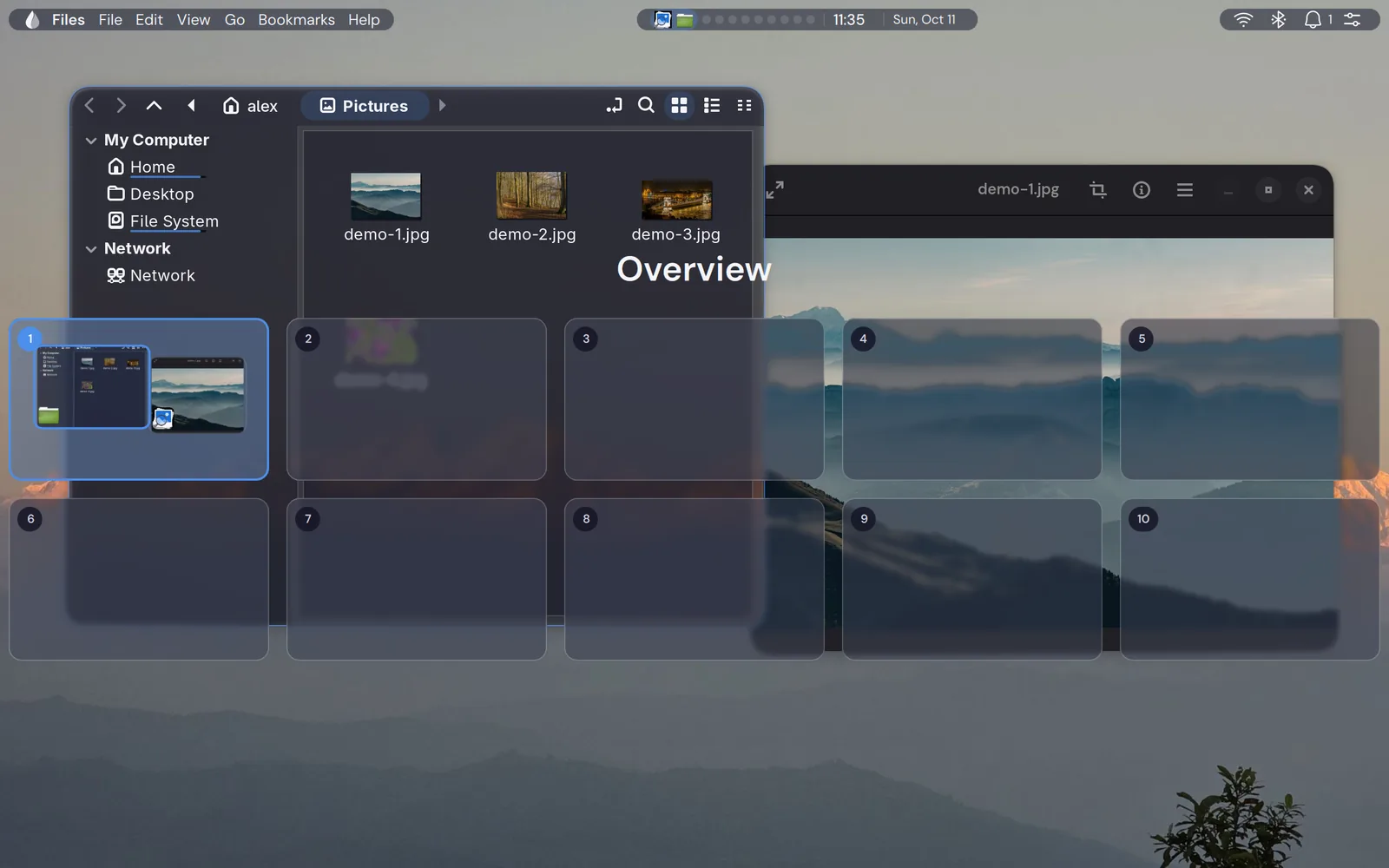Click the Wi-Fi status icon
This screenshot has width=1389, height=868.
[x=1243, y=19]
